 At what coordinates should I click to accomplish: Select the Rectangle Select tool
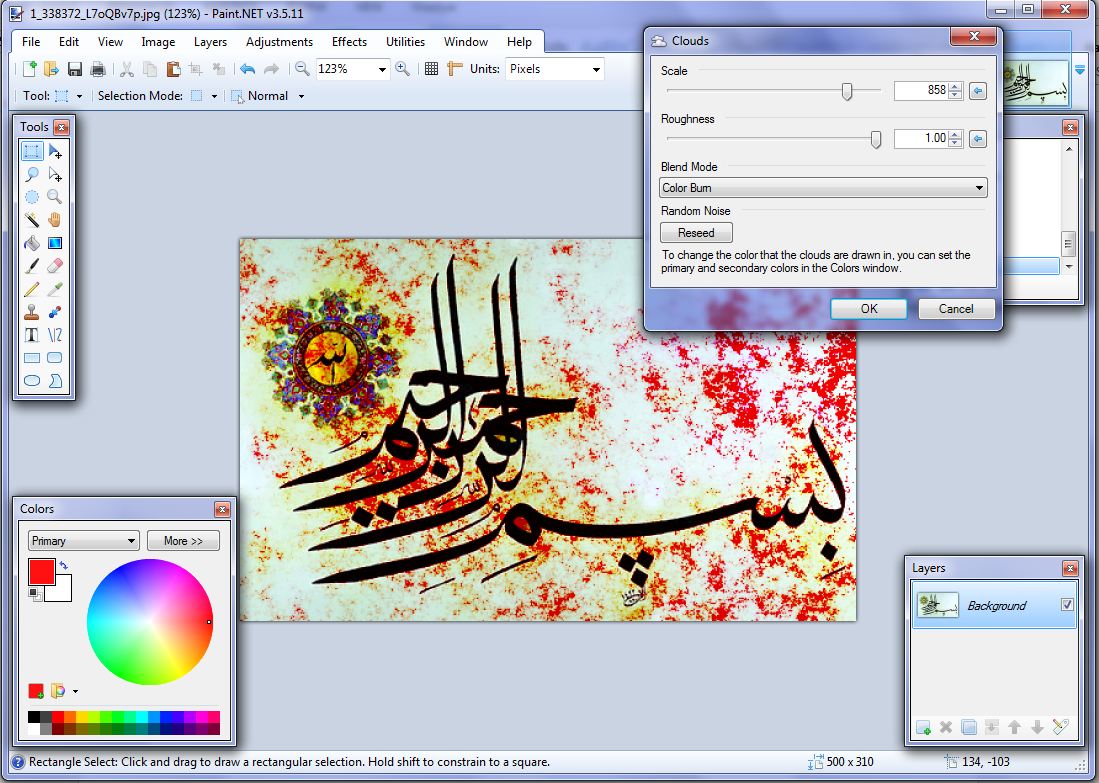coord(32,151)
